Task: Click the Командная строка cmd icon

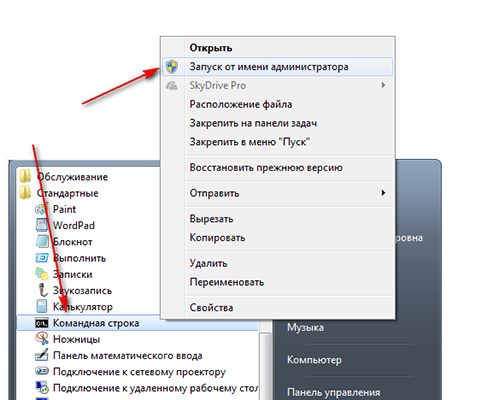Action: coord(42,323)
